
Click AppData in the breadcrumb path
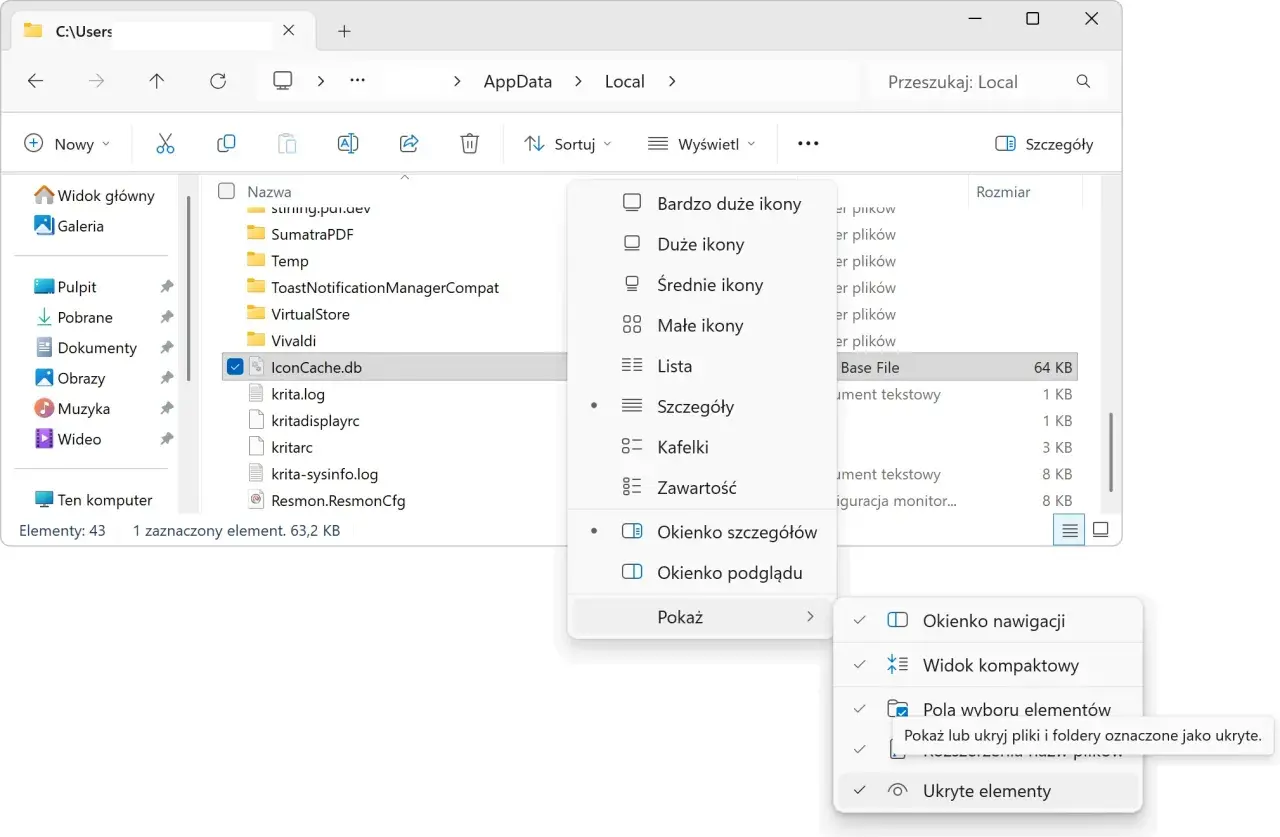[x=517, y=81]
